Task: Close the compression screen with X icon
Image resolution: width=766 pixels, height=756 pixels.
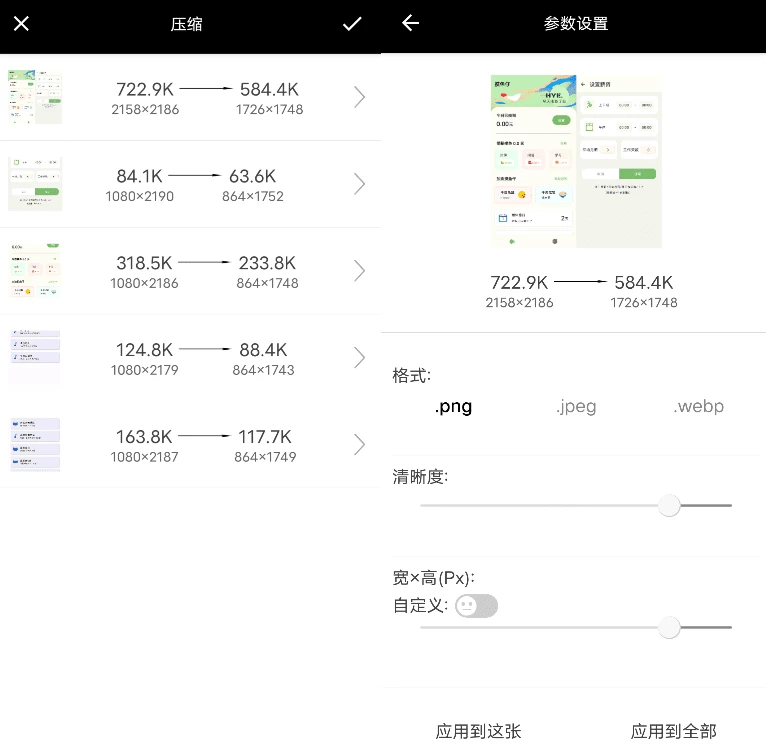Action: point(21,24)
